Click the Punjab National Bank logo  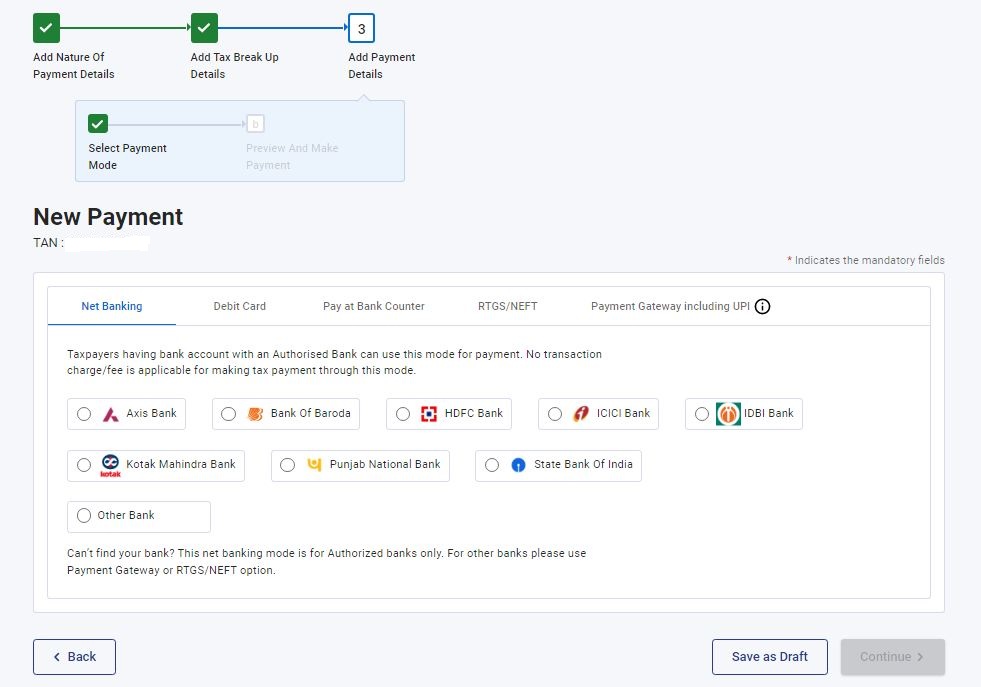tap(314, 465)
